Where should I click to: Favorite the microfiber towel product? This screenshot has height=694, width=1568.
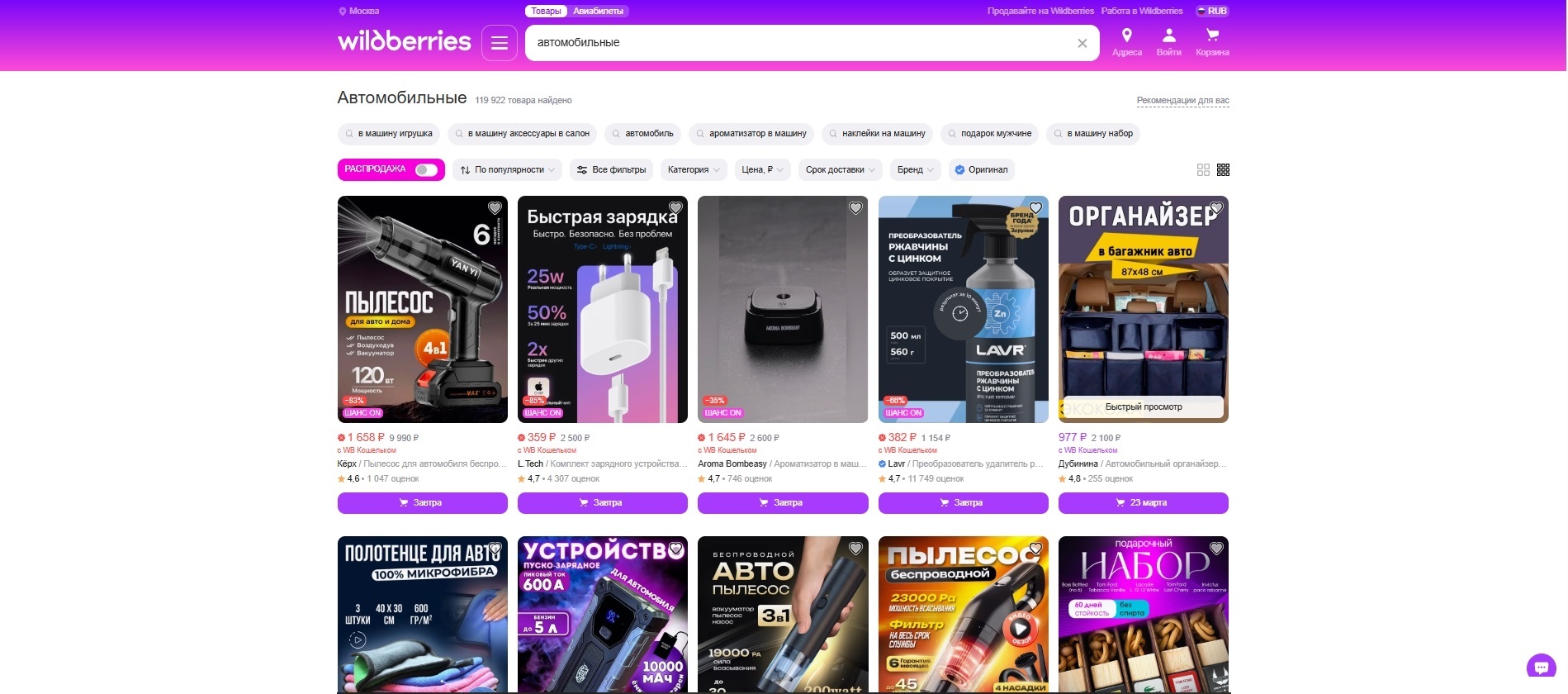coord(495,549)
